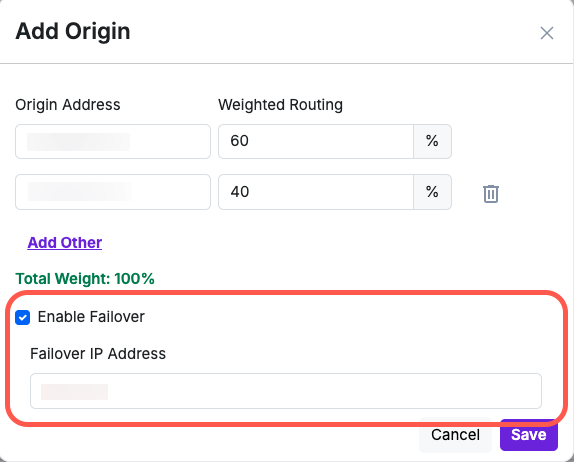Viewport: 574px width, 462px height.
Task: Click the blurred value in Failover IP field
Action: (74, 392)
